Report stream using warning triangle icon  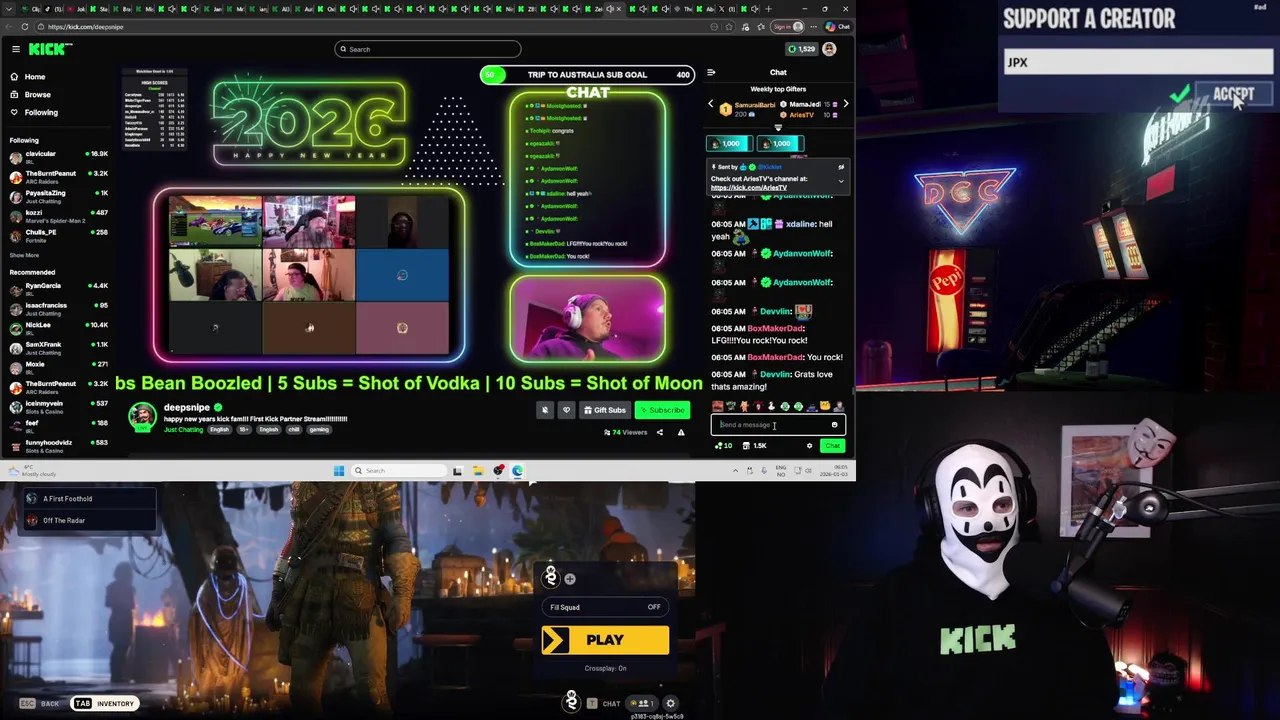681,433
